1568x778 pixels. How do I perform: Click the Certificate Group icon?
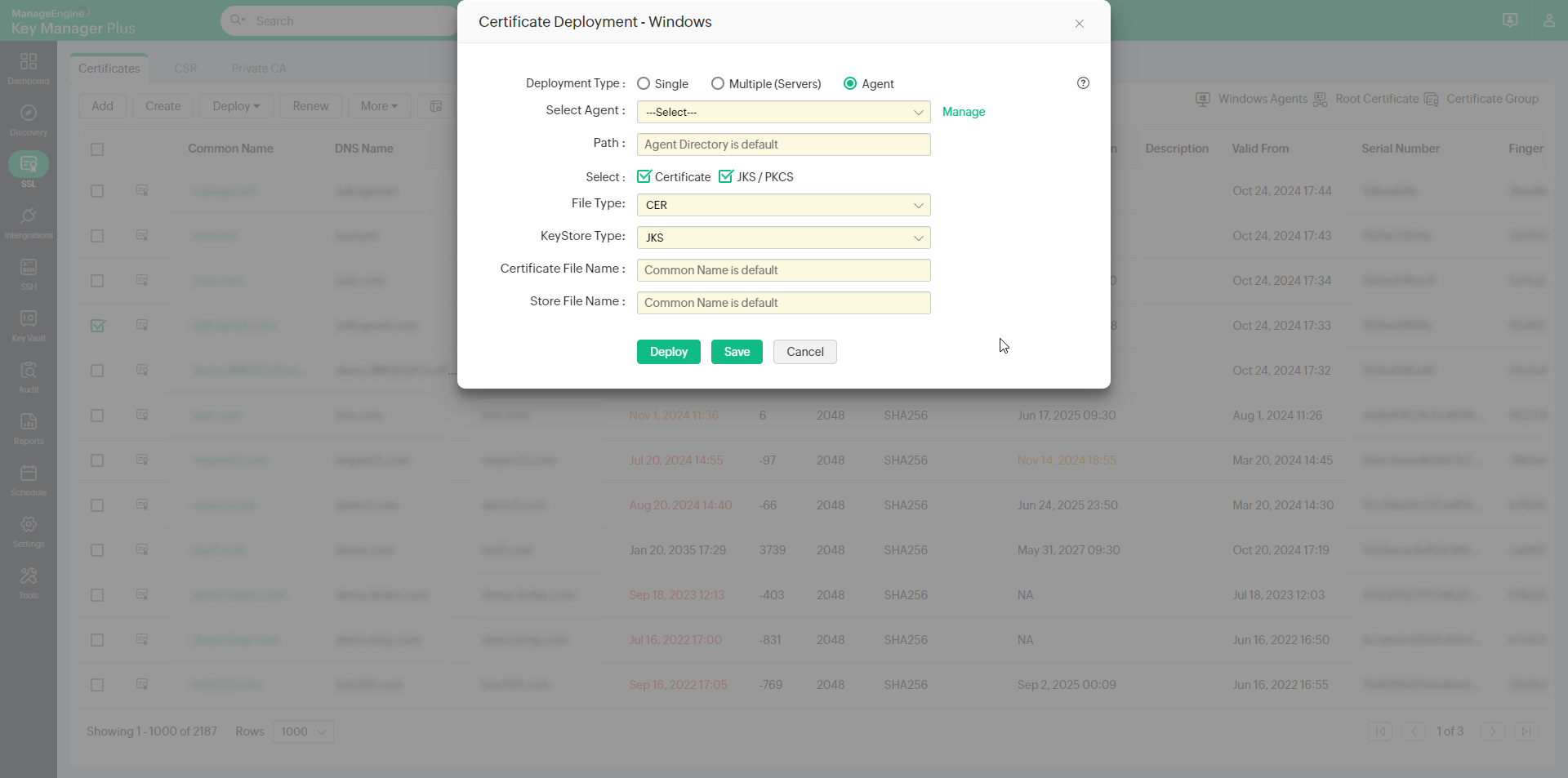click(1432, 100)
